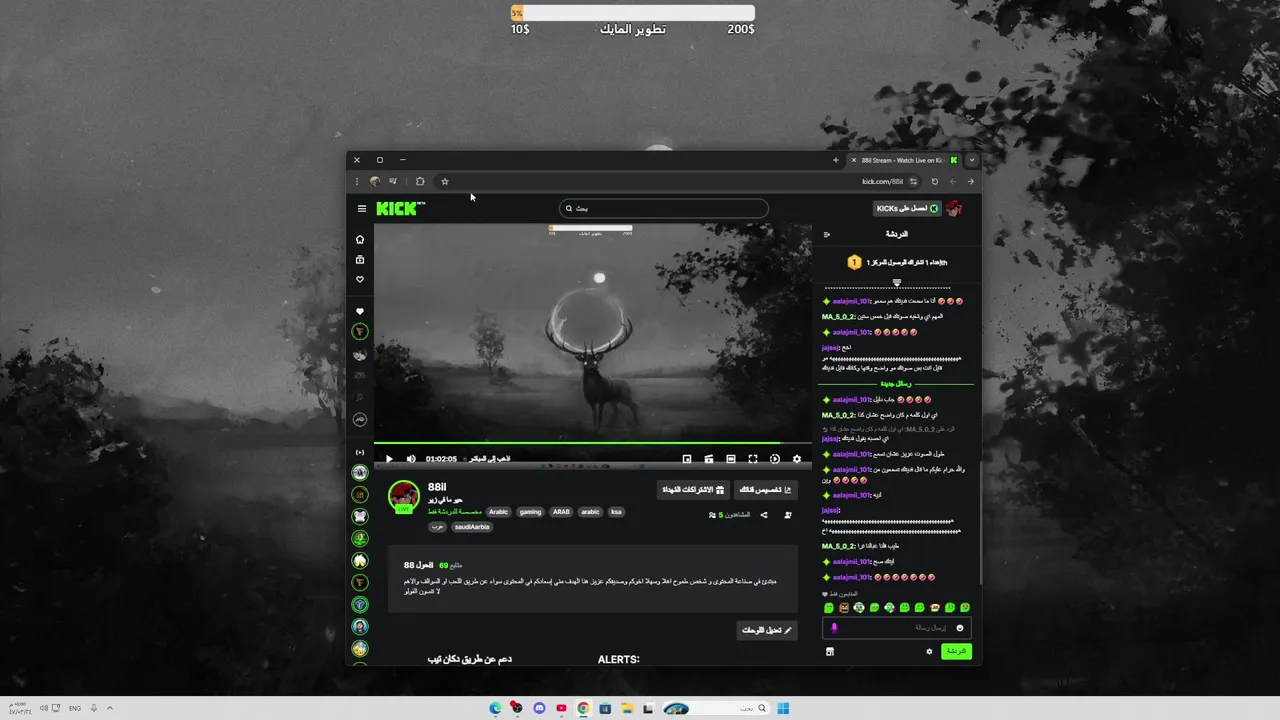The width and height of the screenshot is (1280, 720).
Task: Enter fullscreen mode on the player
Action: 753,459
